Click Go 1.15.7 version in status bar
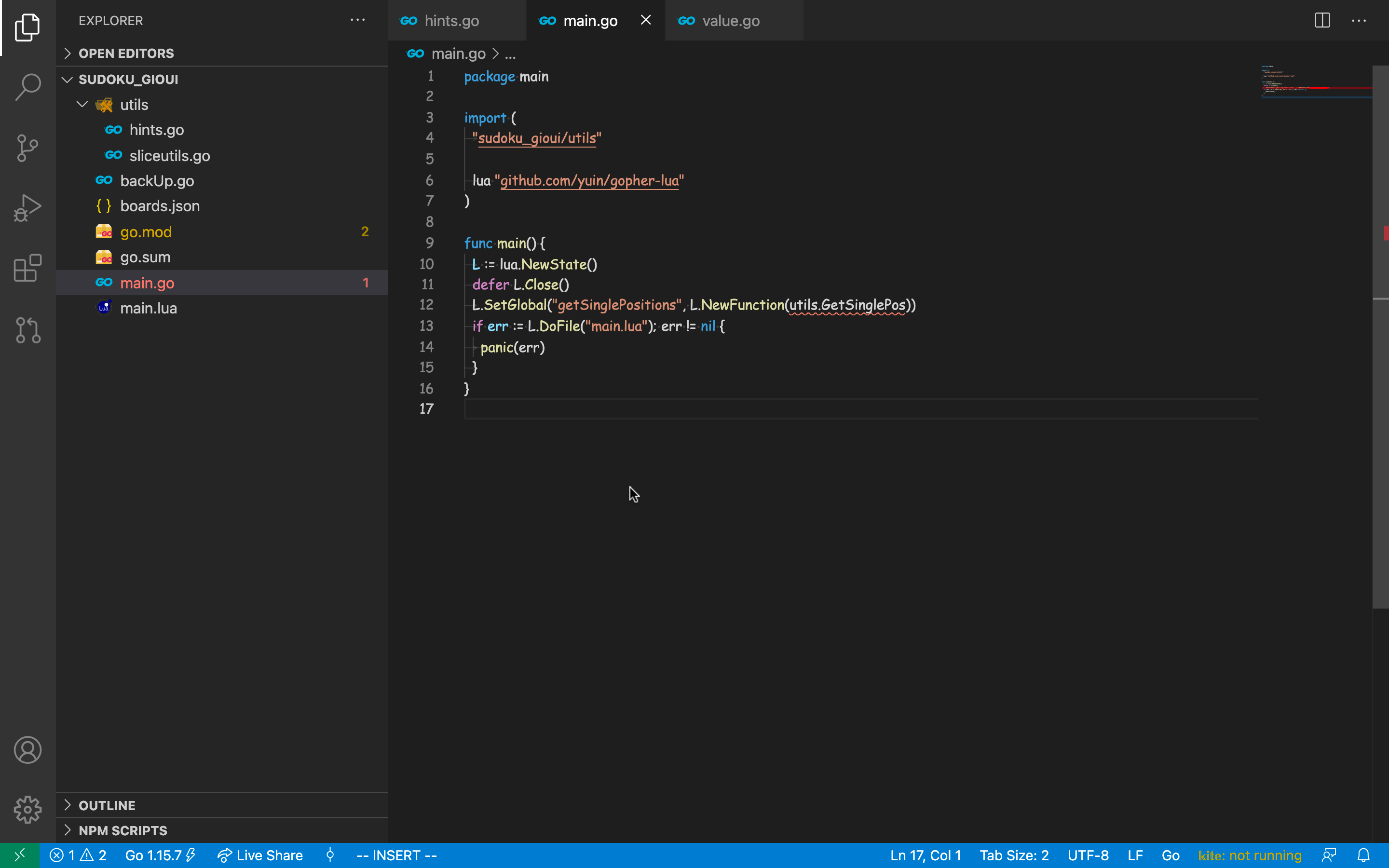Viewport: 1389px width, 868px height. click(x=161, y=855)
